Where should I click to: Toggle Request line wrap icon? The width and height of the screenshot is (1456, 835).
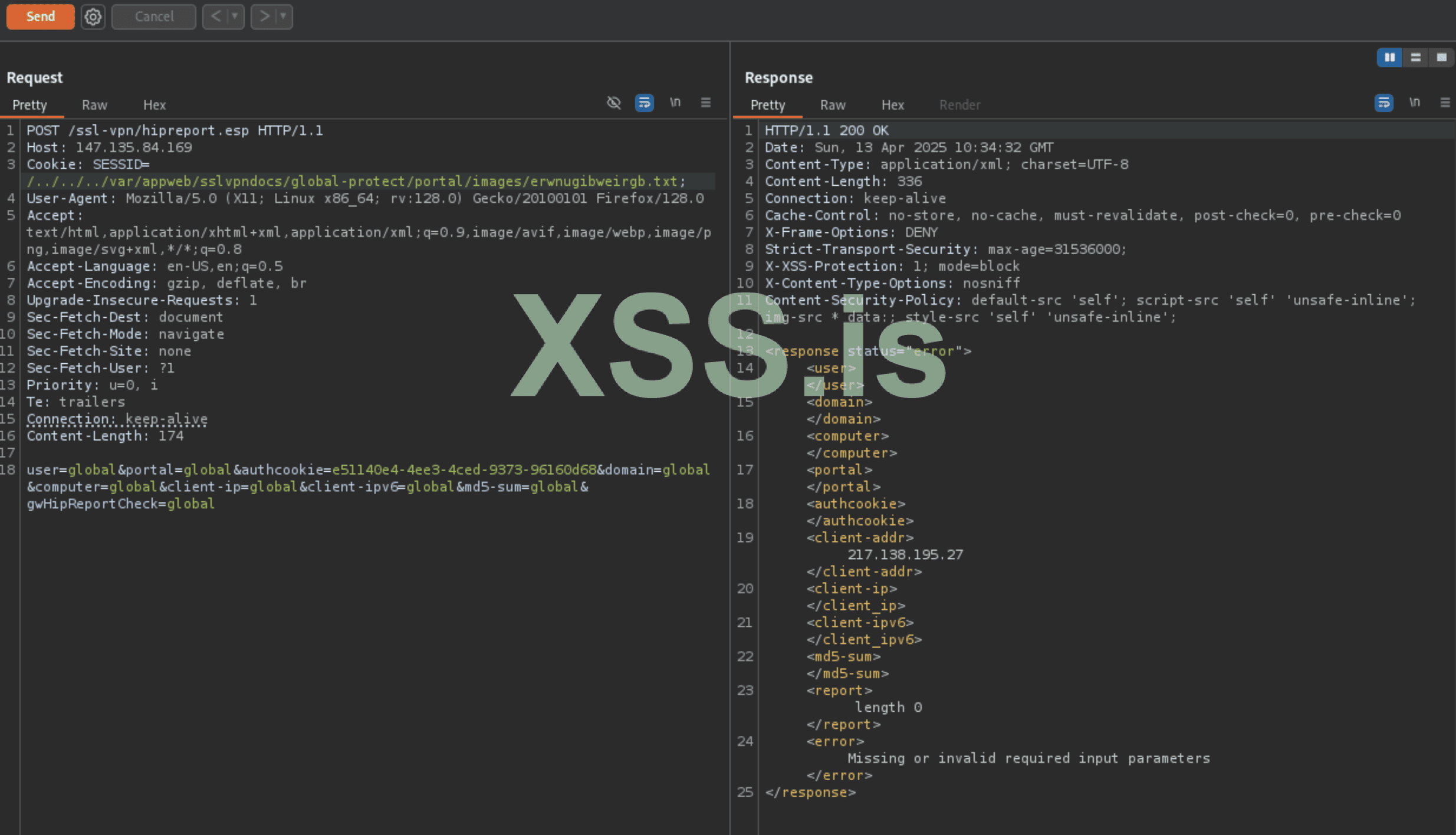[x=644, y=103]
